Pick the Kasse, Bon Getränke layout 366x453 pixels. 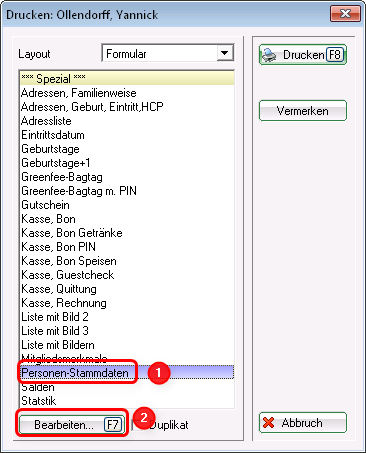click(127, 233)
